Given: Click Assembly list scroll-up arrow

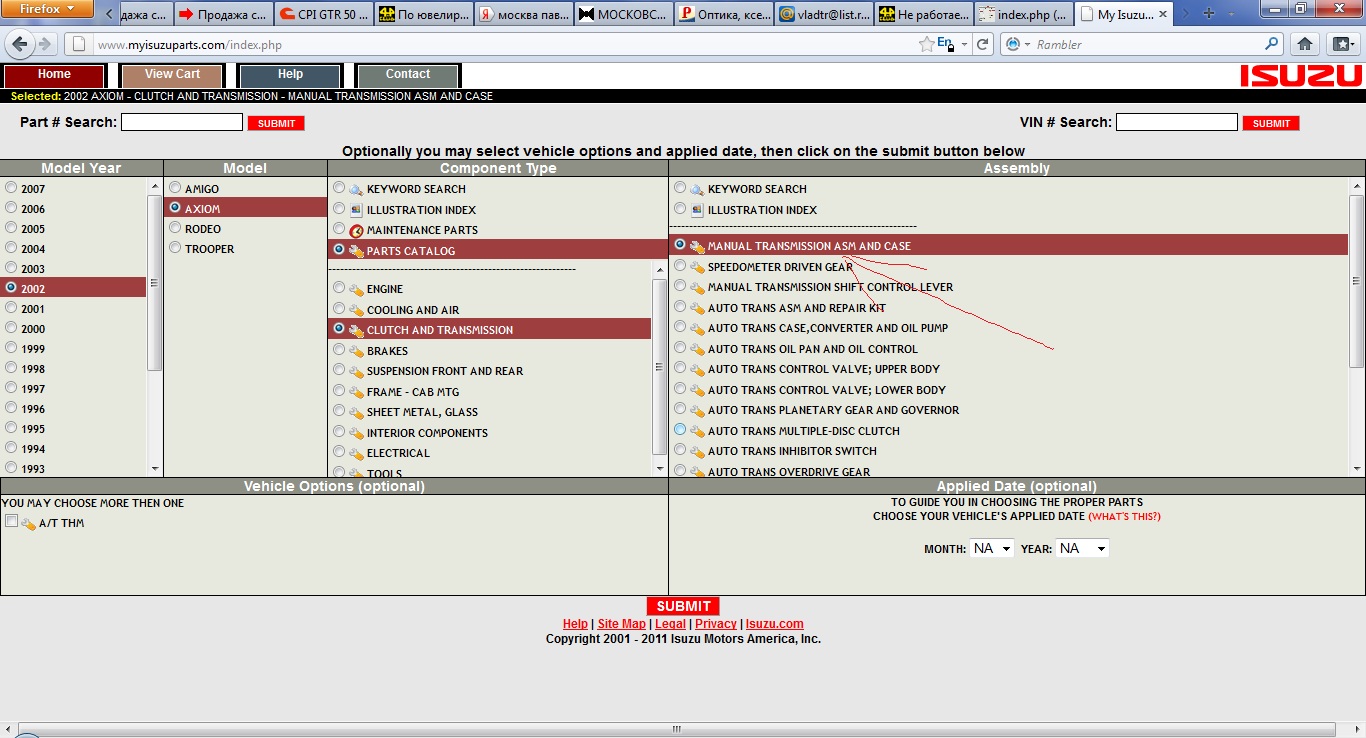Looking at the screenshot, I should [x=1357, y=187].
